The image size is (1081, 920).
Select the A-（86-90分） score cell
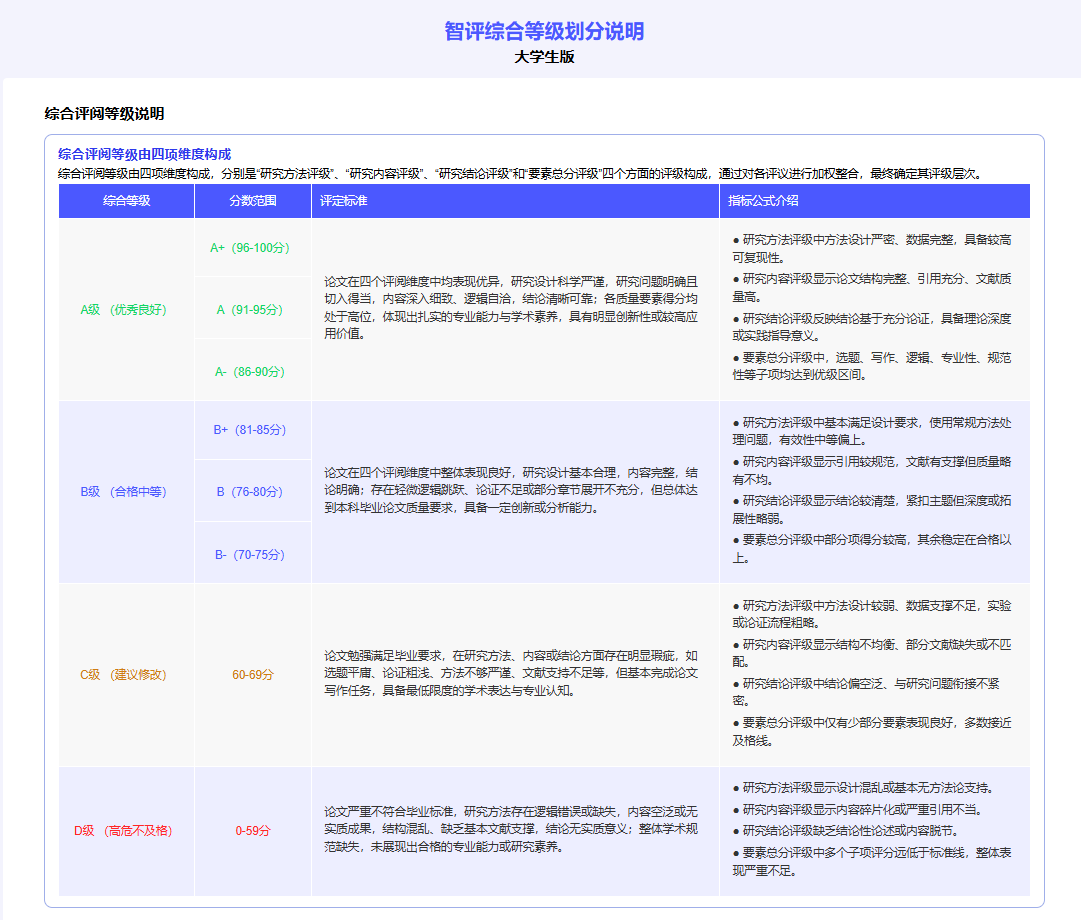[x=253, y=372]
